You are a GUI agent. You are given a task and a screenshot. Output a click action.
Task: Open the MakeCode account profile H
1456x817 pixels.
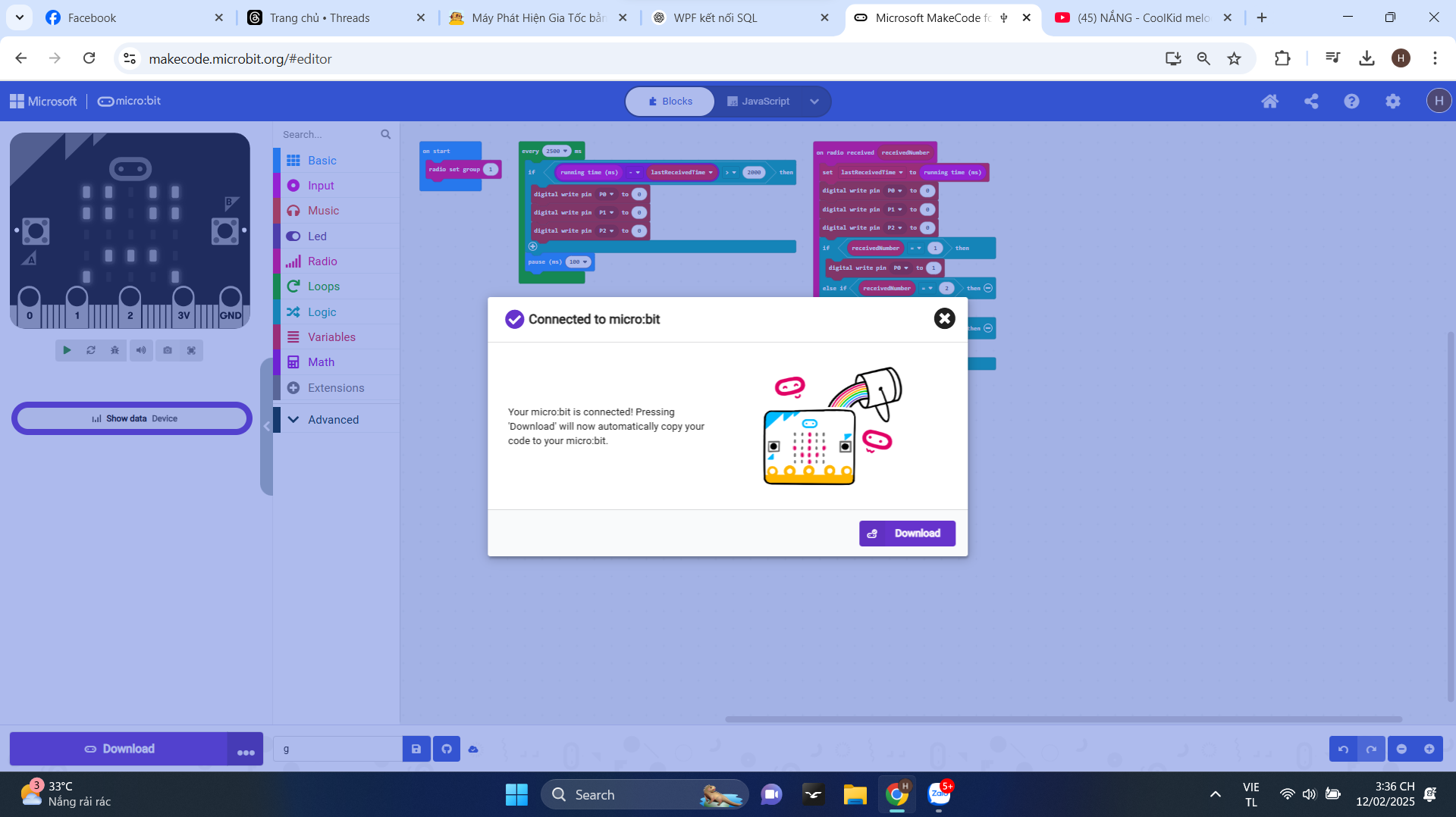(x=1439, y=101)
